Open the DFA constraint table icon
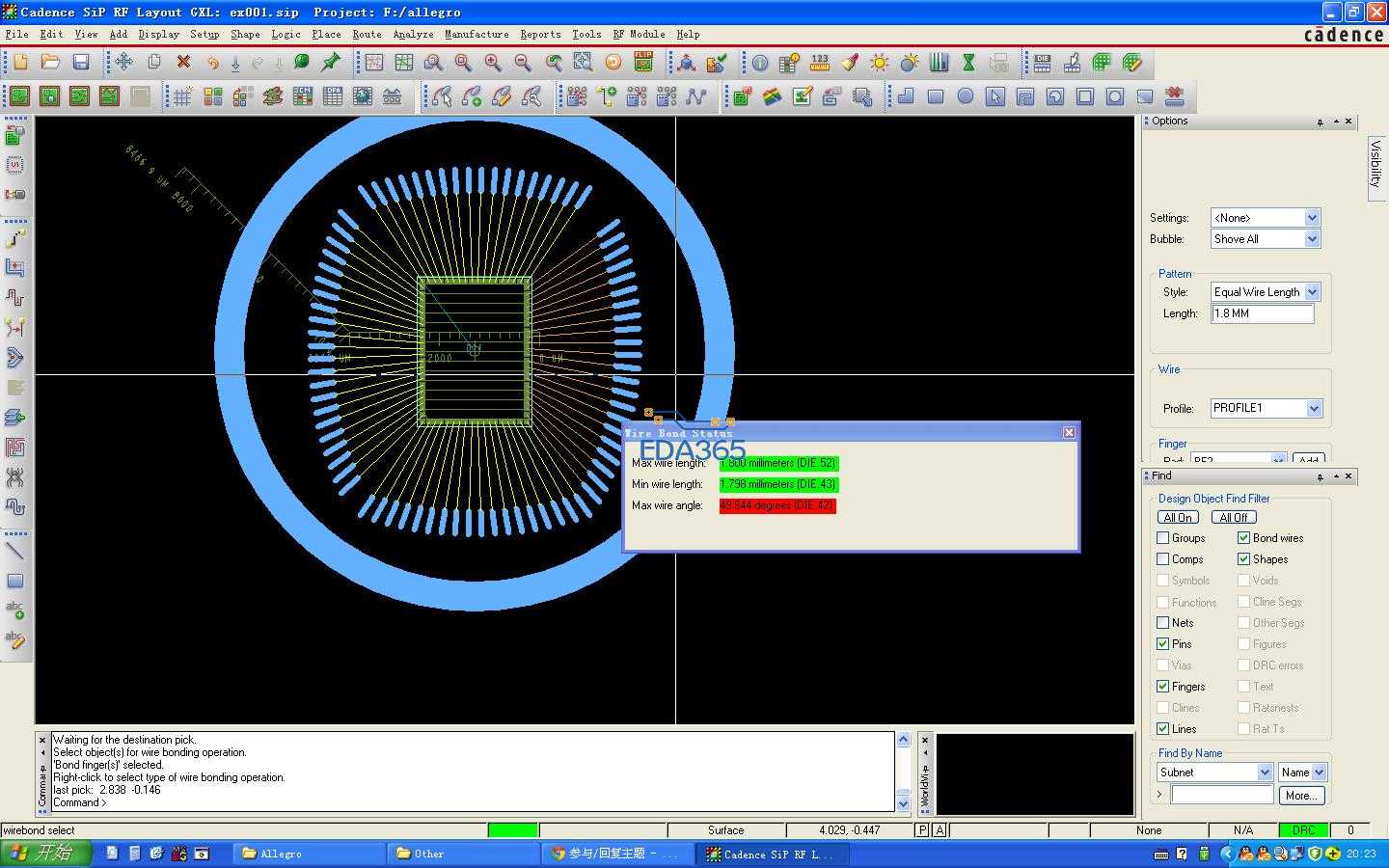1389x868 pixels. click(x=333, y=96)
